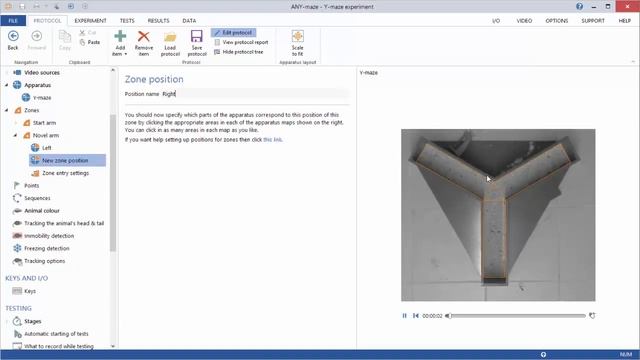Open Automatic starting of tests
This screenshot has width=640, height=360.
(x=51, y=334)
